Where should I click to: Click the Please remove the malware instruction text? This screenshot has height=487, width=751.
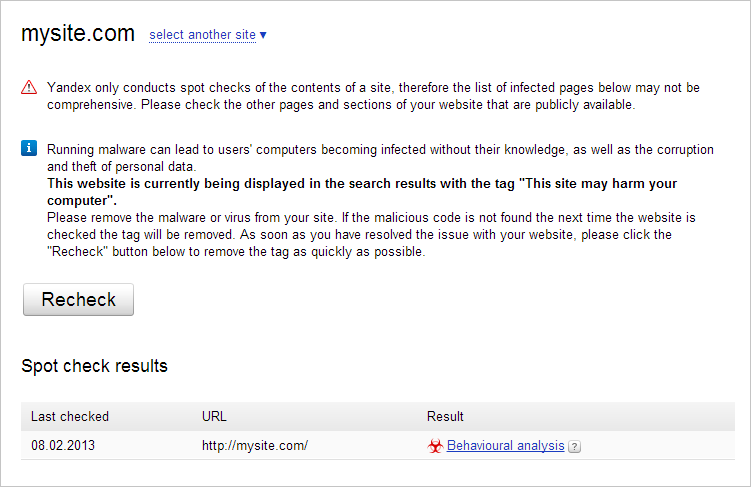[371, 235]
